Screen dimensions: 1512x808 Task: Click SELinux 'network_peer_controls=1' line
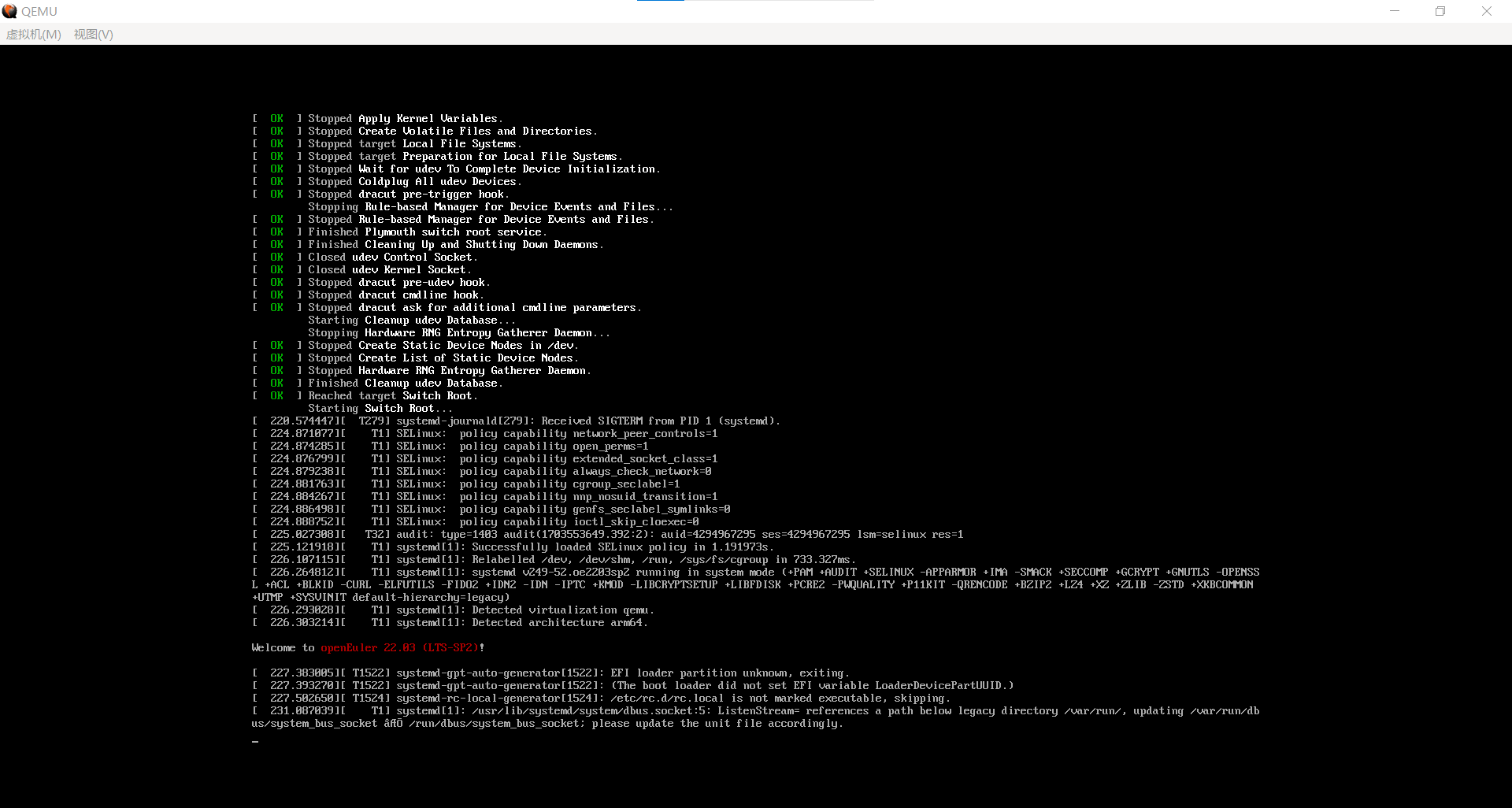click(x=484, y=434)
